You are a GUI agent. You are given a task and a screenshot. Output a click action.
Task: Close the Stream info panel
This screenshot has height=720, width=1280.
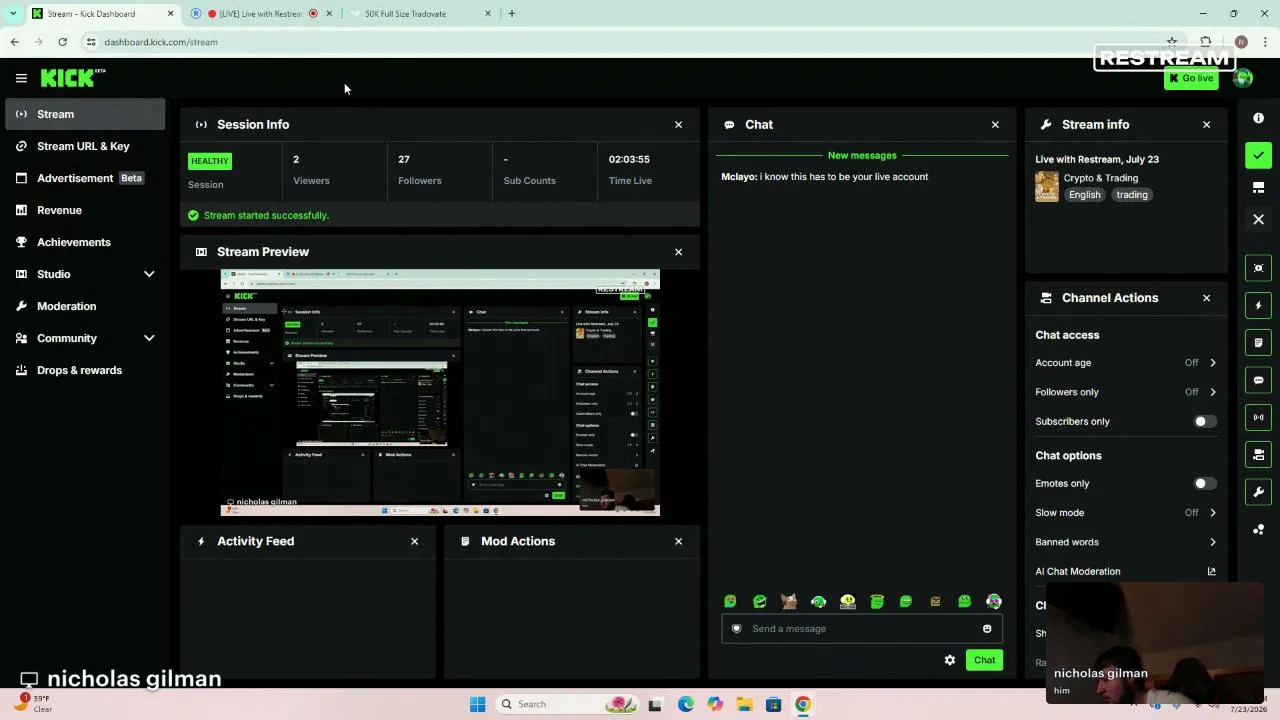1206,125
